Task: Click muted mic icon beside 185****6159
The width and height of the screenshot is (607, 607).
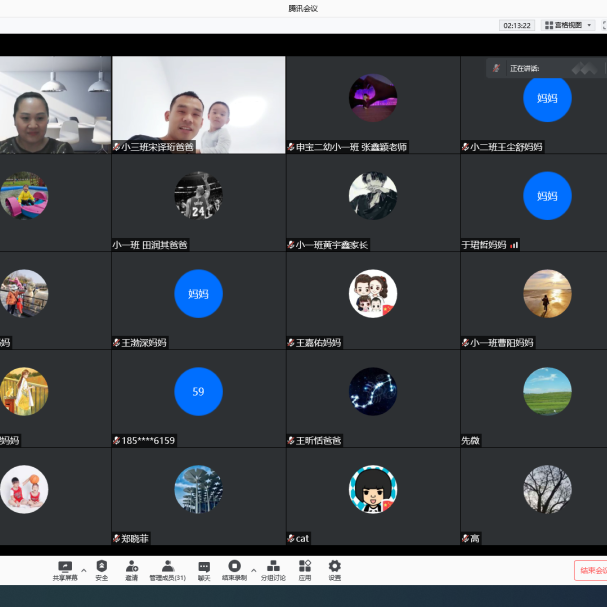Action: [x=116, y=441]
